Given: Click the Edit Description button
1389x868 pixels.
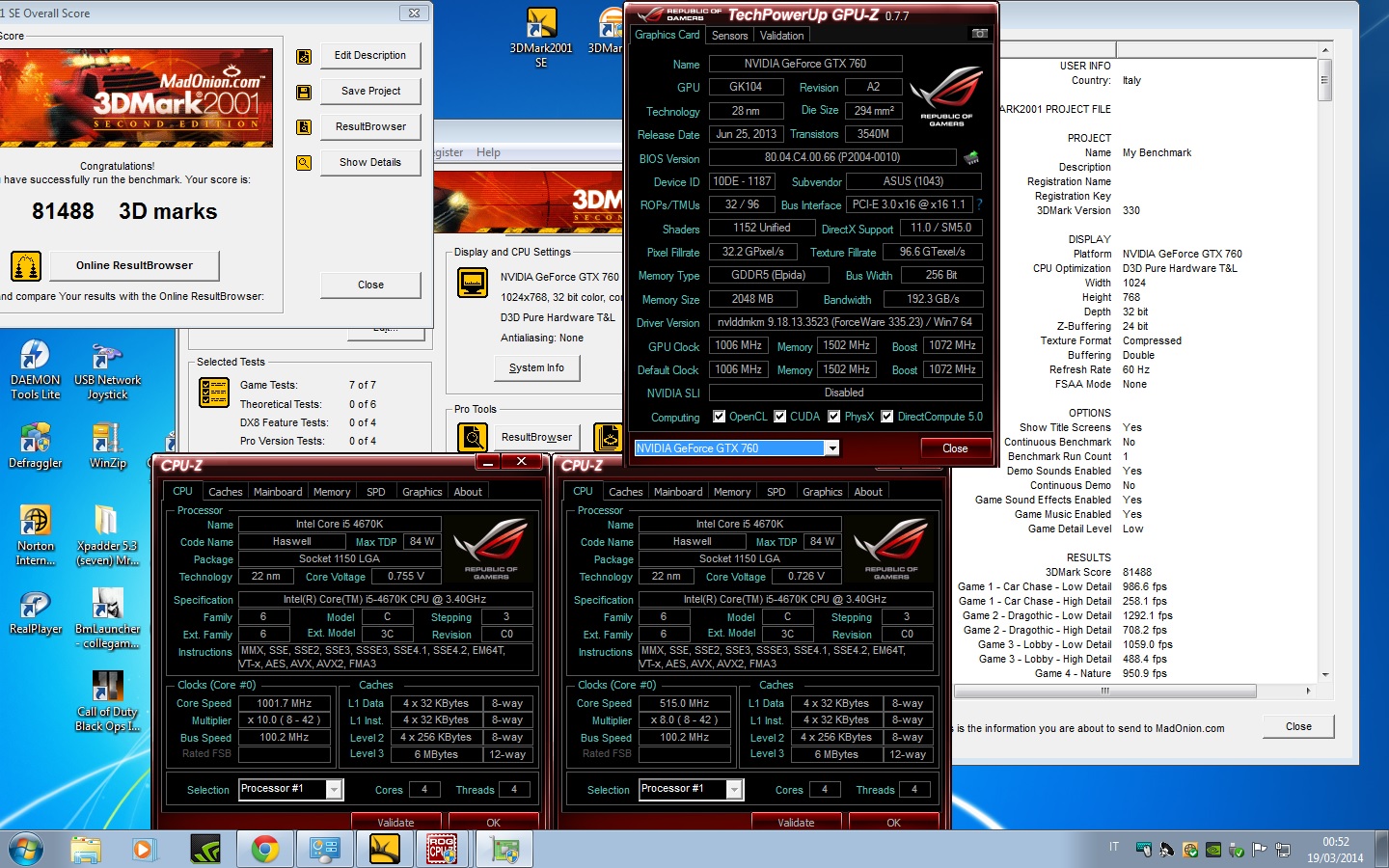Looking at the screenshot, I should pyautogui.click(x=370, y=56).
